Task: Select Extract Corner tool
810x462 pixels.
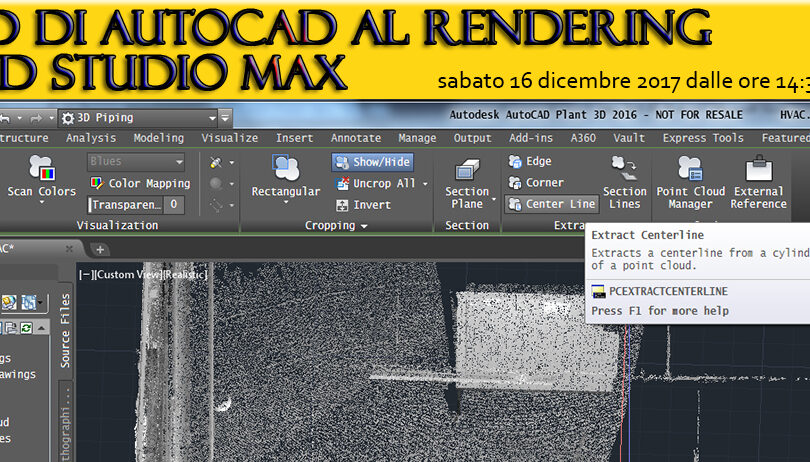Action: [x=536, y=183]
